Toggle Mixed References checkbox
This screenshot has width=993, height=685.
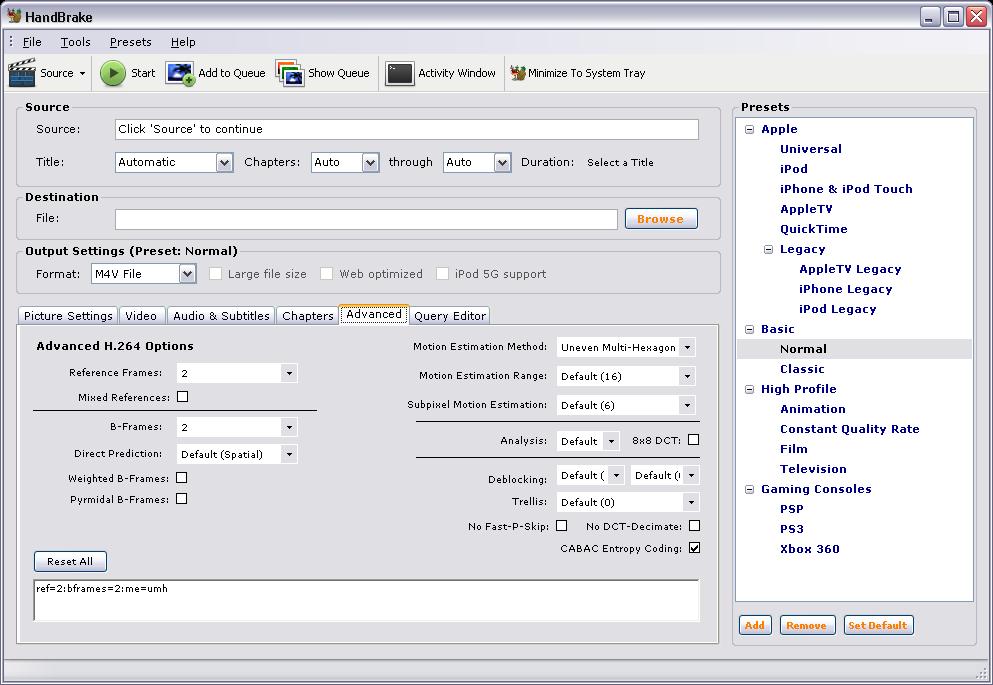[x=182, y=397]
